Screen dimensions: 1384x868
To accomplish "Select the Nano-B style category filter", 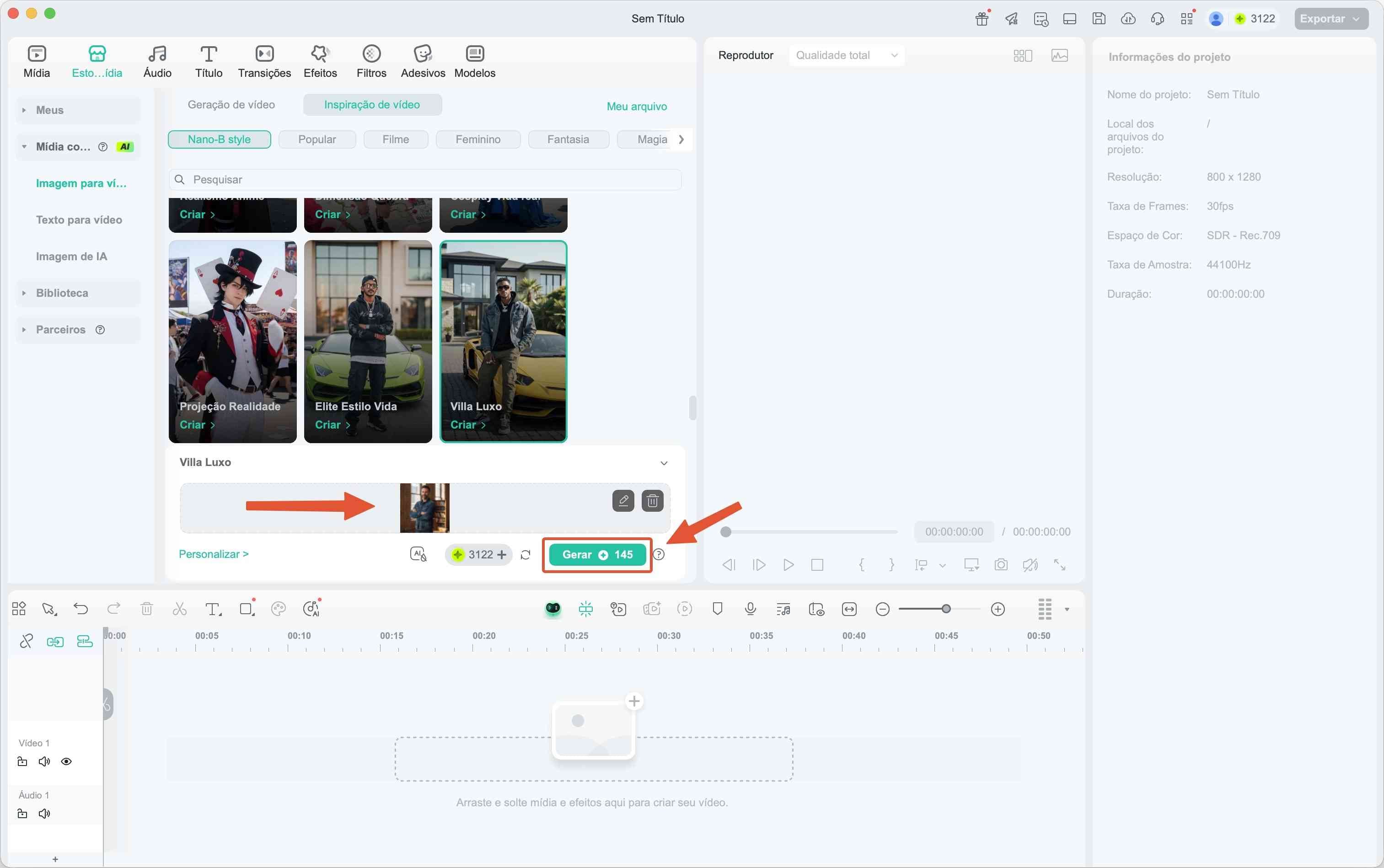I will coord(219,139).
